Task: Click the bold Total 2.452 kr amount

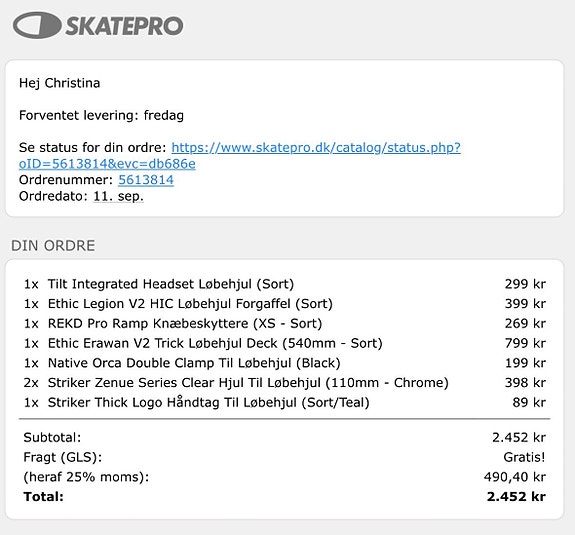Action: 516,497
